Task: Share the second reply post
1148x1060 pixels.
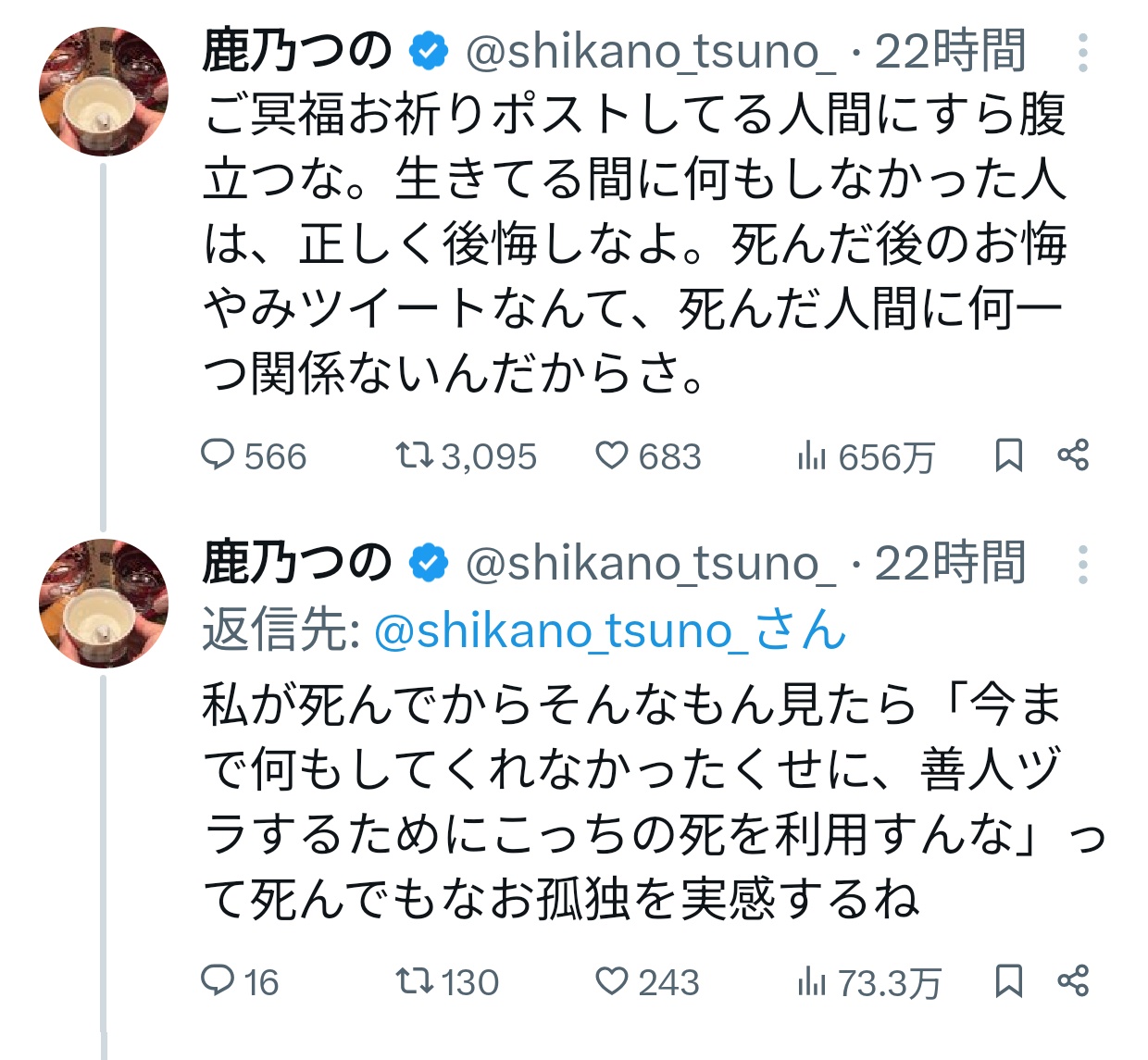Action: (x=1073, y=981)
